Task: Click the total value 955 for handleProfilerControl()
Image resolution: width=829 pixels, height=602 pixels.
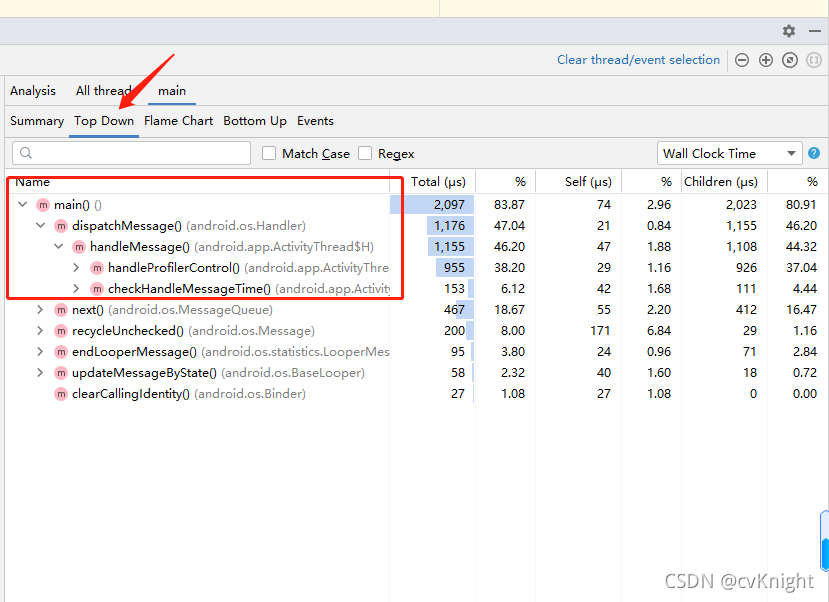Action: pos(454,268)
